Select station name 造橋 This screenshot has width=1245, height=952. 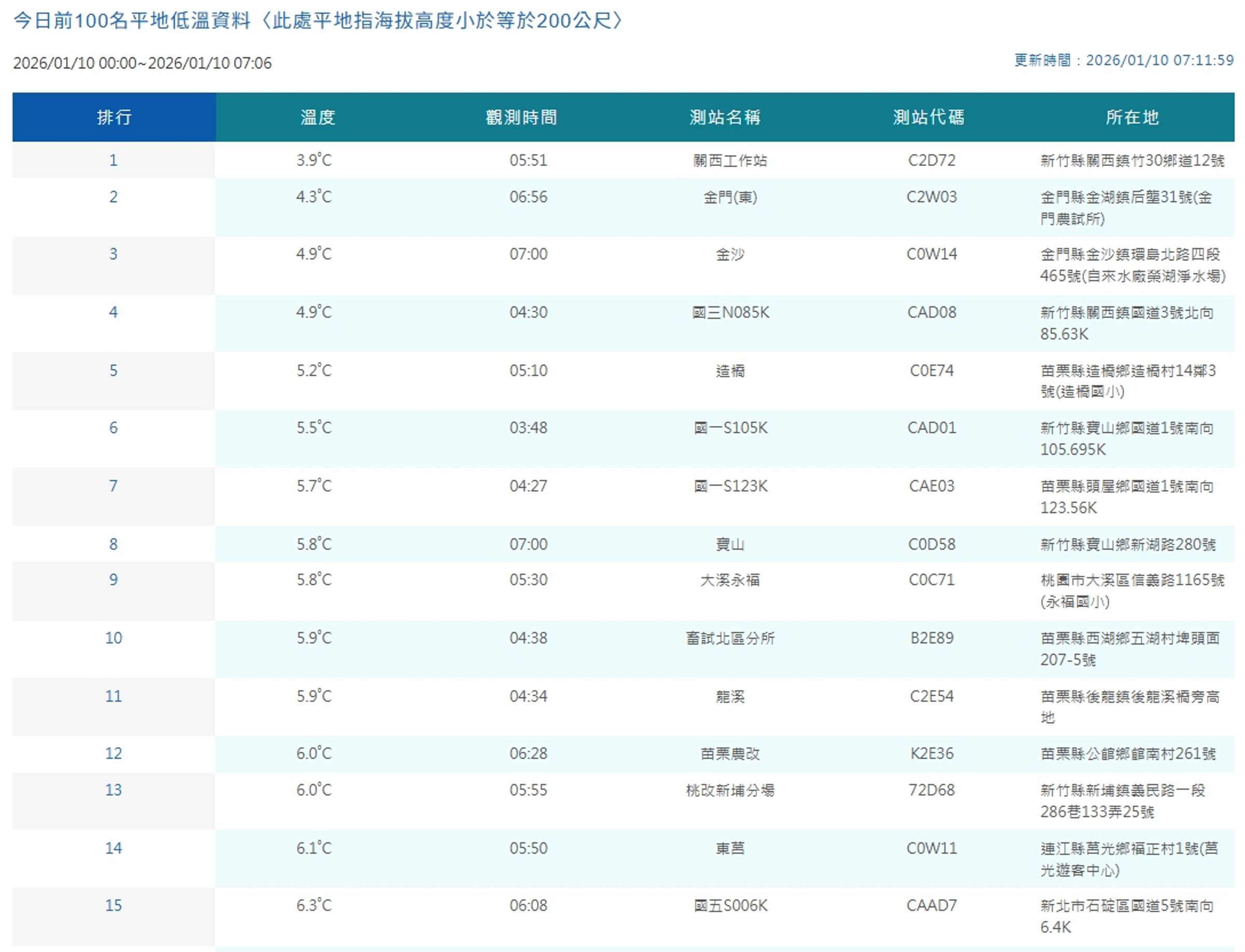pos(730,371)
